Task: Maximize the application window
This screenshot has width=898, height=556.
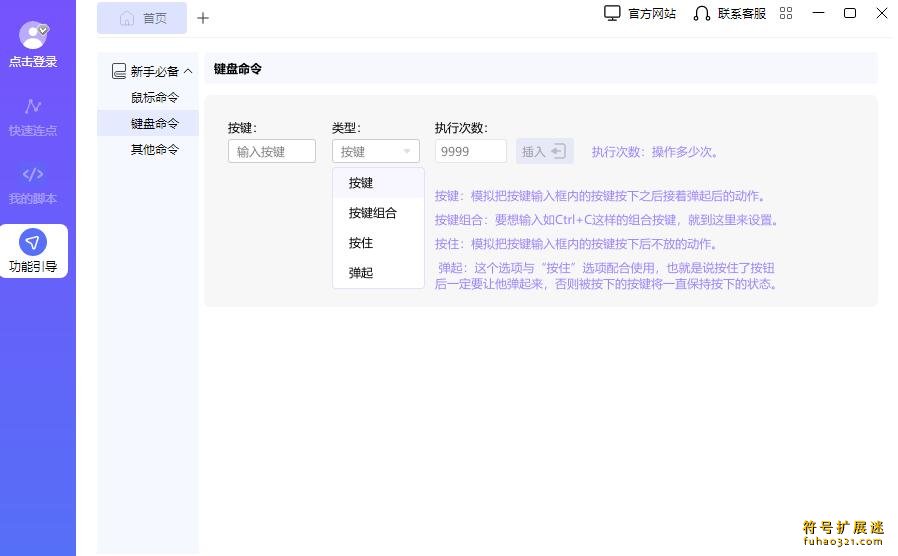Action: (x=850, y=13)
